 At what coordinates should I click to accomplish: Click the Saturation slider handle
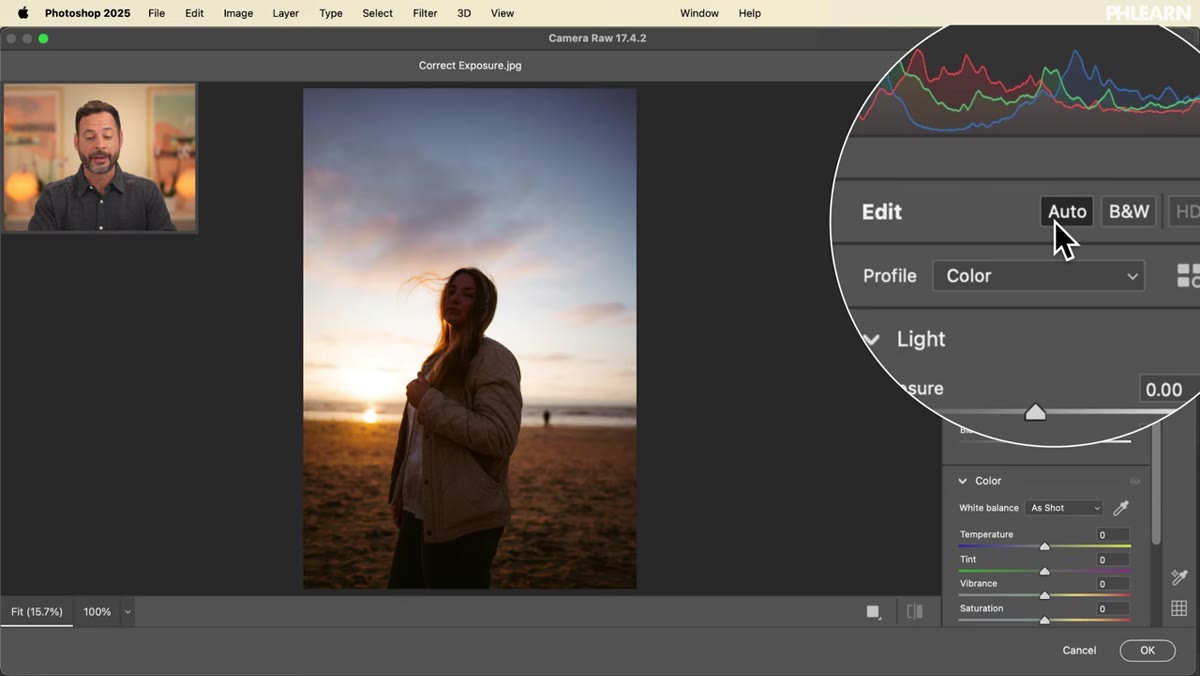1044,620
